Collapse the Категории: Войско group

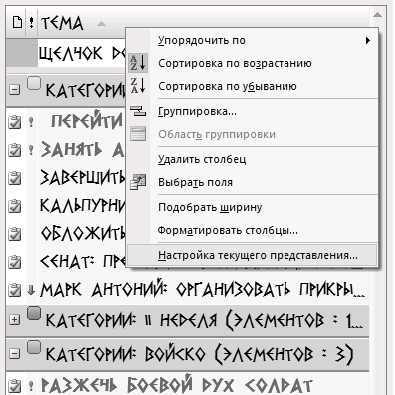(x=14, y=354)
